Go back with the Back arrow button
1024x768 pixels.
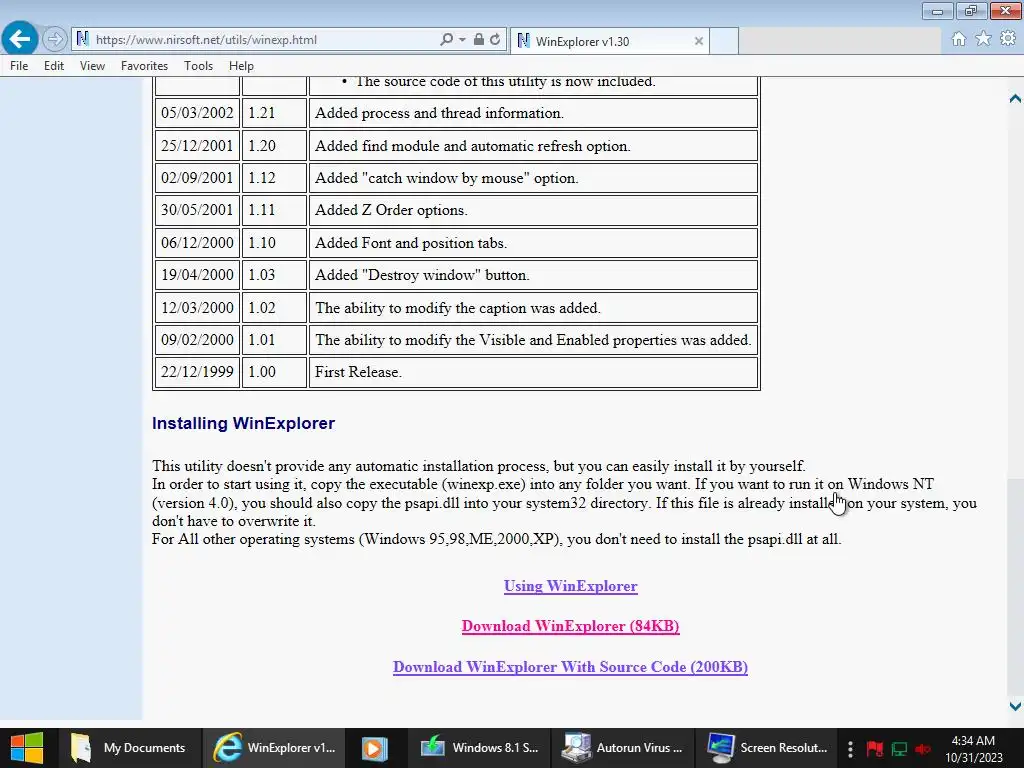tap(20, 39)
